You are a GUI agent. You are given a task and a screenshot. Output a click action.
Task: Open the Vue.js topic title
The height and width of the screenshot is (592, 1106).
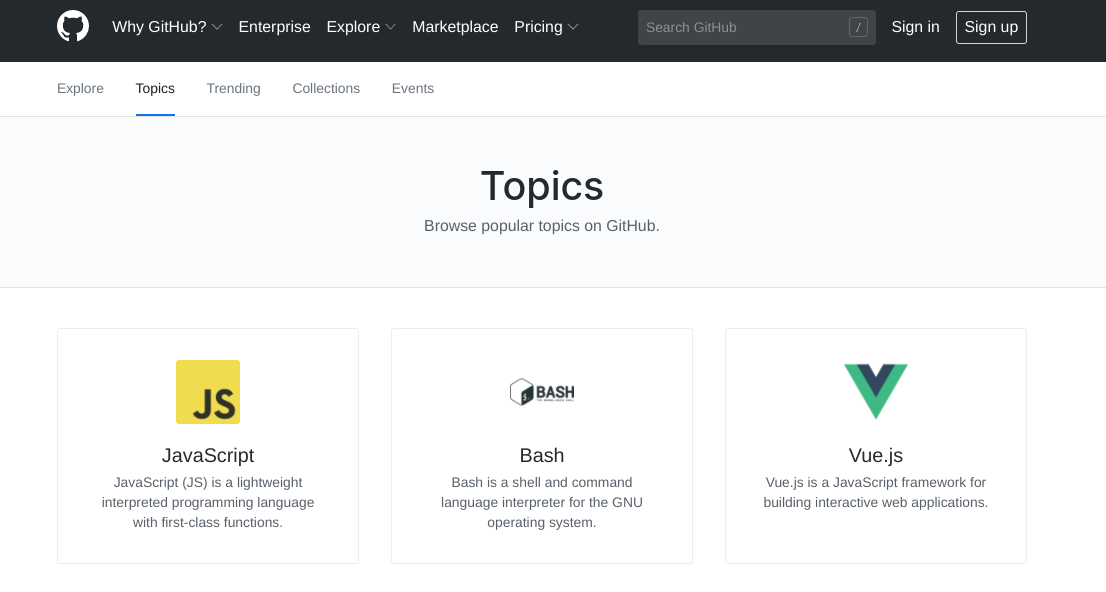pos(875,455)
